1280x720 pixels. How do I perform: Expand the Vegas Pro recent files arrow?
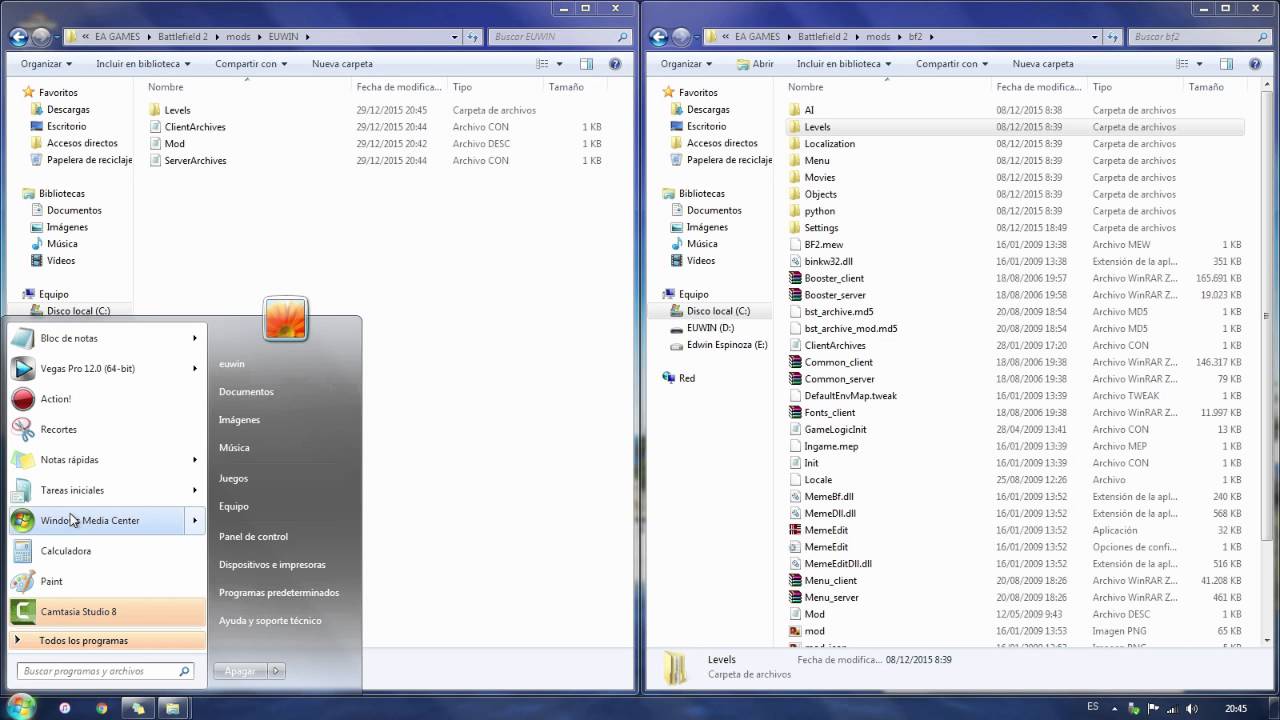click(195, 368)
